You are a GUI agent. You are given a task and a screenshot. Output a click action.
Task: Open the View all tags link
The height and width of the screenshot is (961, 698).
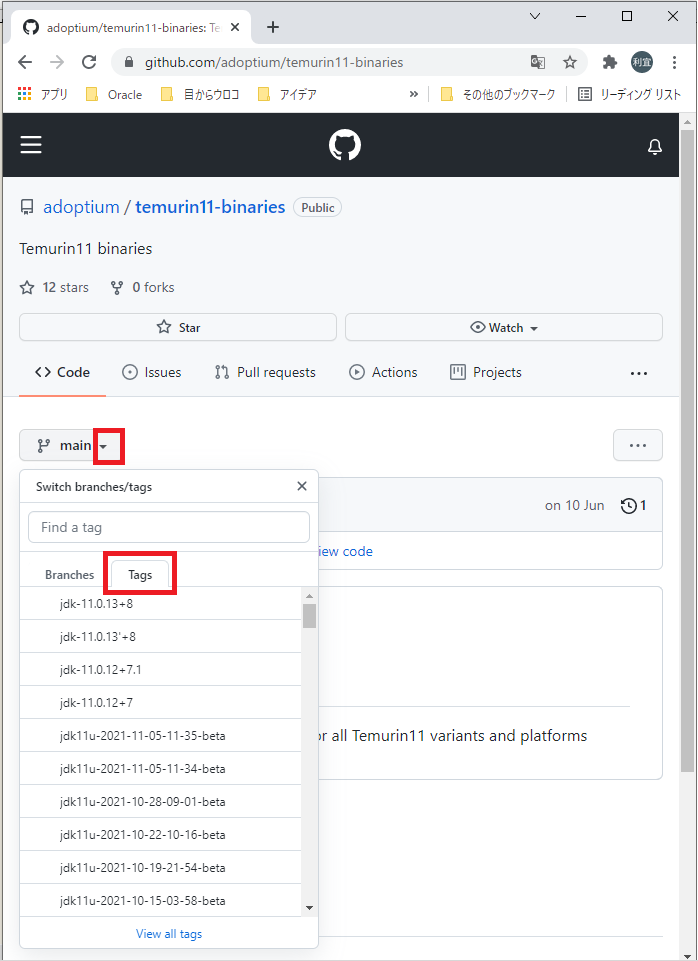(x=169, y=934)
